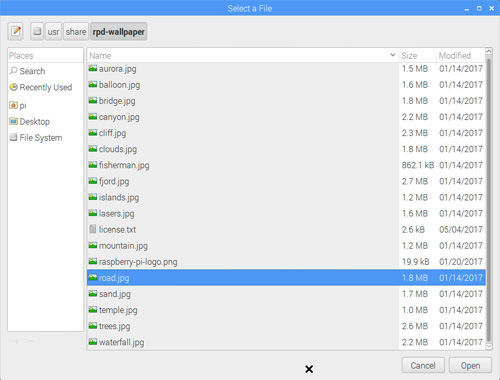Select the file name clouds.jpg
This screenshot has width=500, height=380.
(x=118, y=149)
